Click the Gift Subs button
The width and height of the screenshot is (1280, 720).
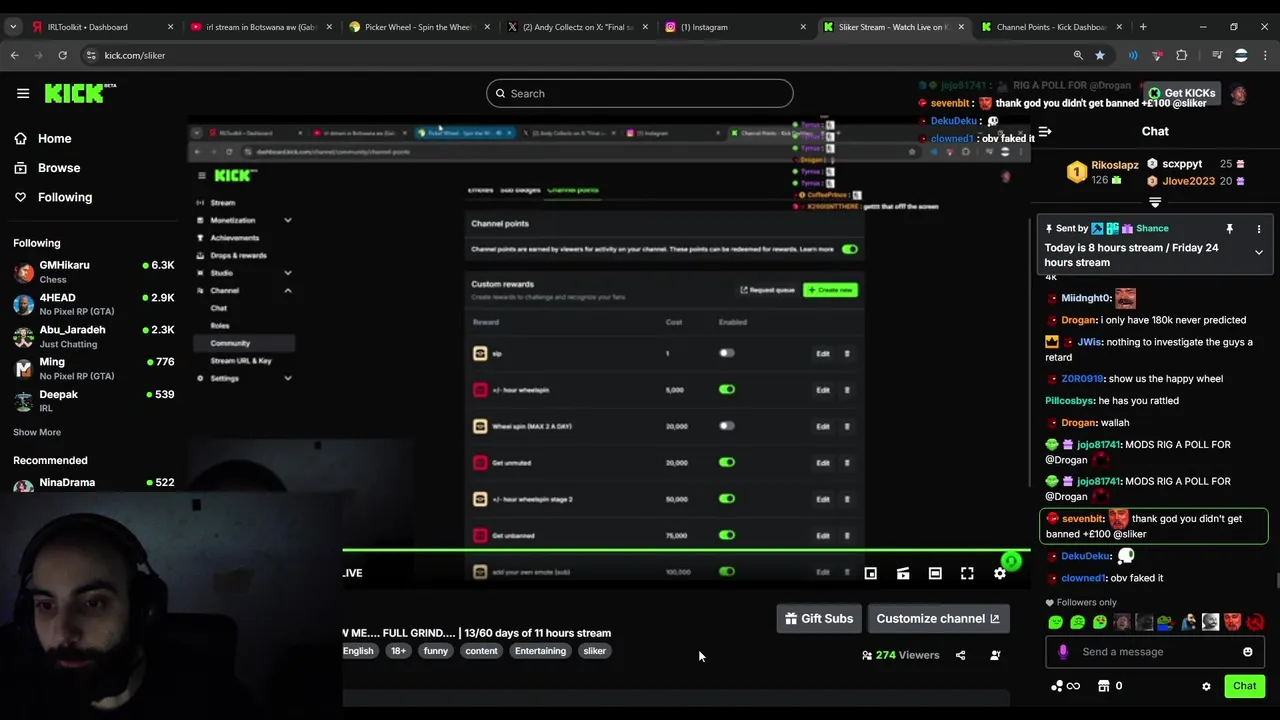click(819, 619)
